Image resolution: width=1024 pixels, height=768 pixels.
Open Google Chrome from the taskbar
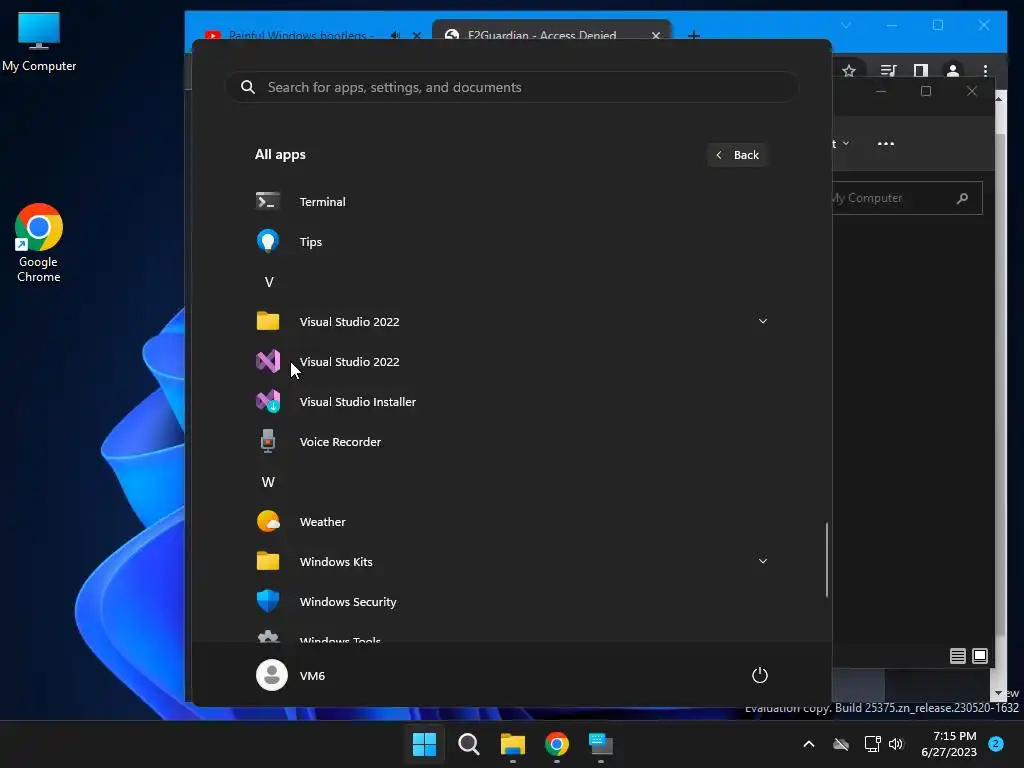coord(556,743)
